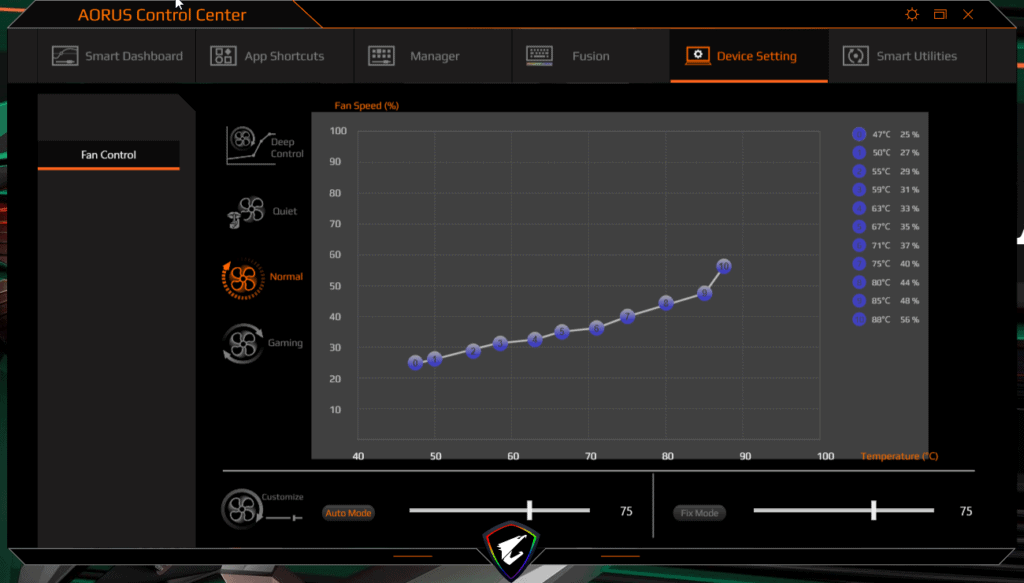Click the 47°C legend marker dot
This screenshot has width=1024, height=583.
858,134
